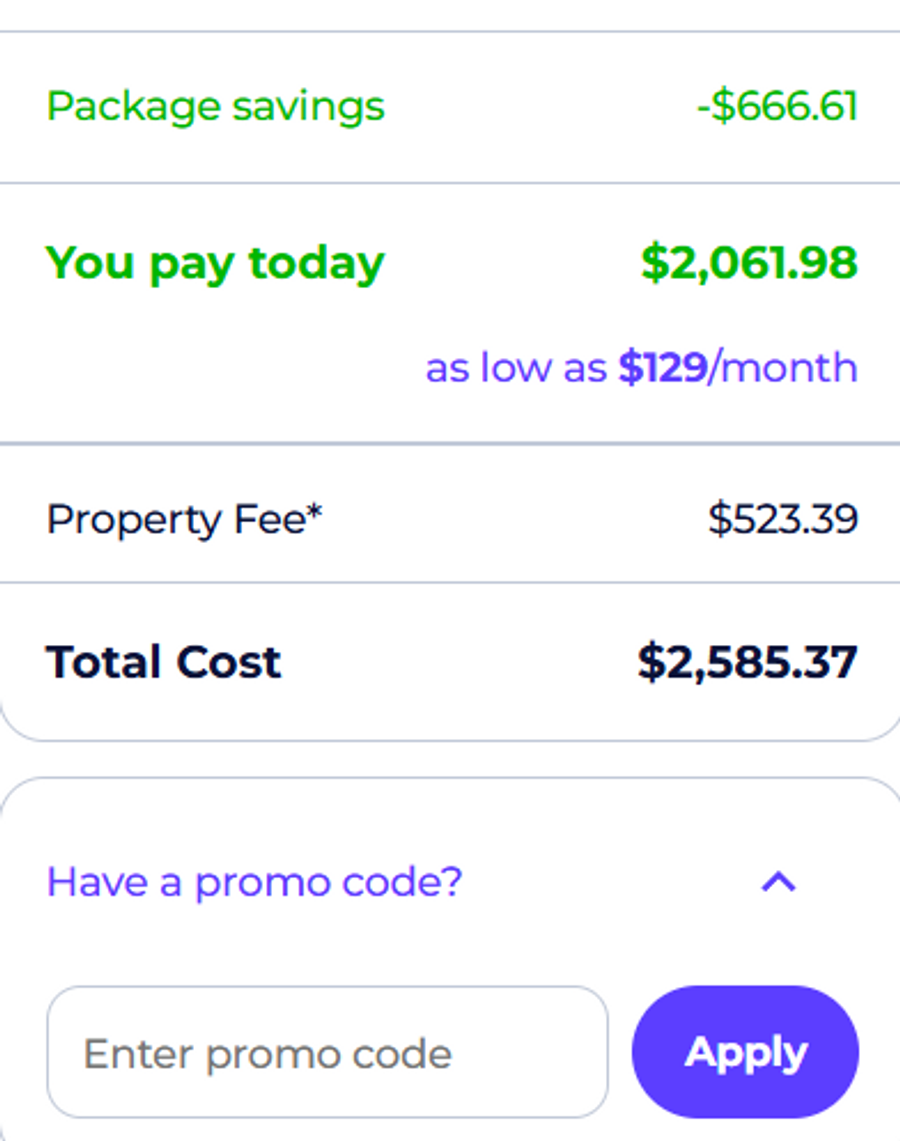Select the Total Cost label
900x1141 pixels.
(164, 662)
